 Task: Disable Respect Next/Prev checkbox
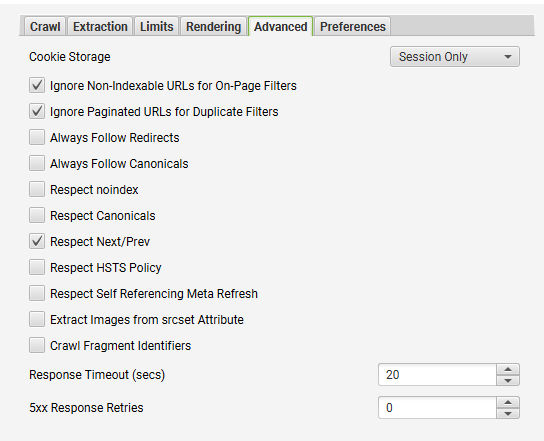coord(37,241)
